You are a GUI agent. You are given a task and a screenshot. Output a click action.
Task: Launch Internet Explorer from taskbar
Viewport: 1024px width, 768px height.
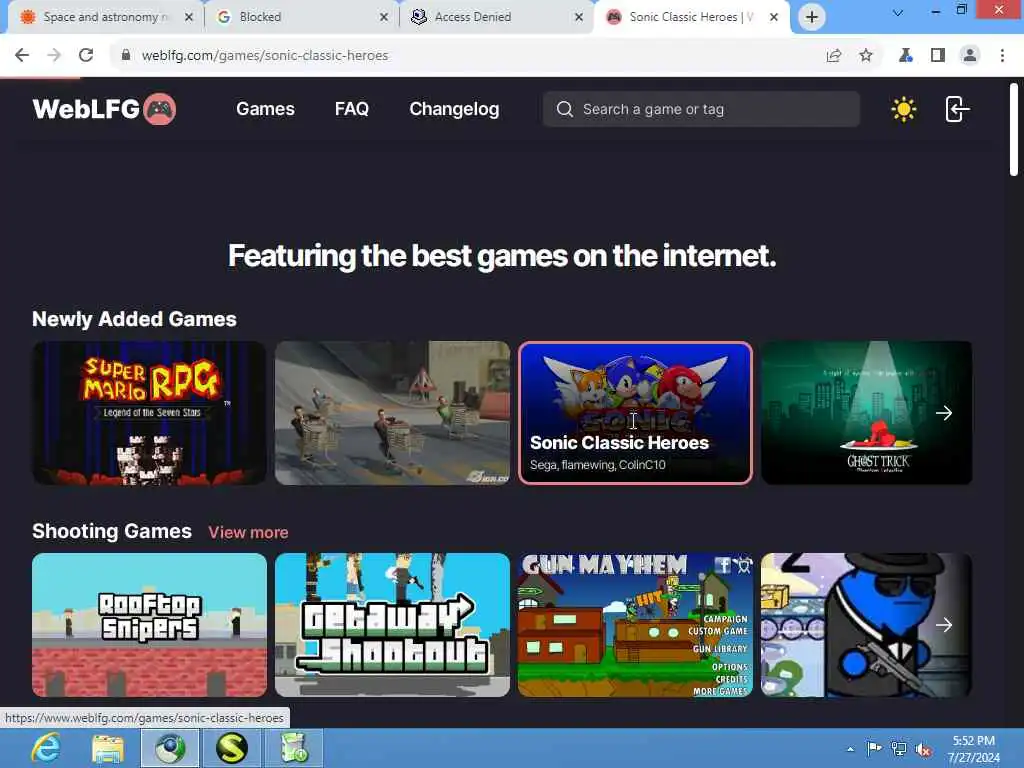click(46, 748)
